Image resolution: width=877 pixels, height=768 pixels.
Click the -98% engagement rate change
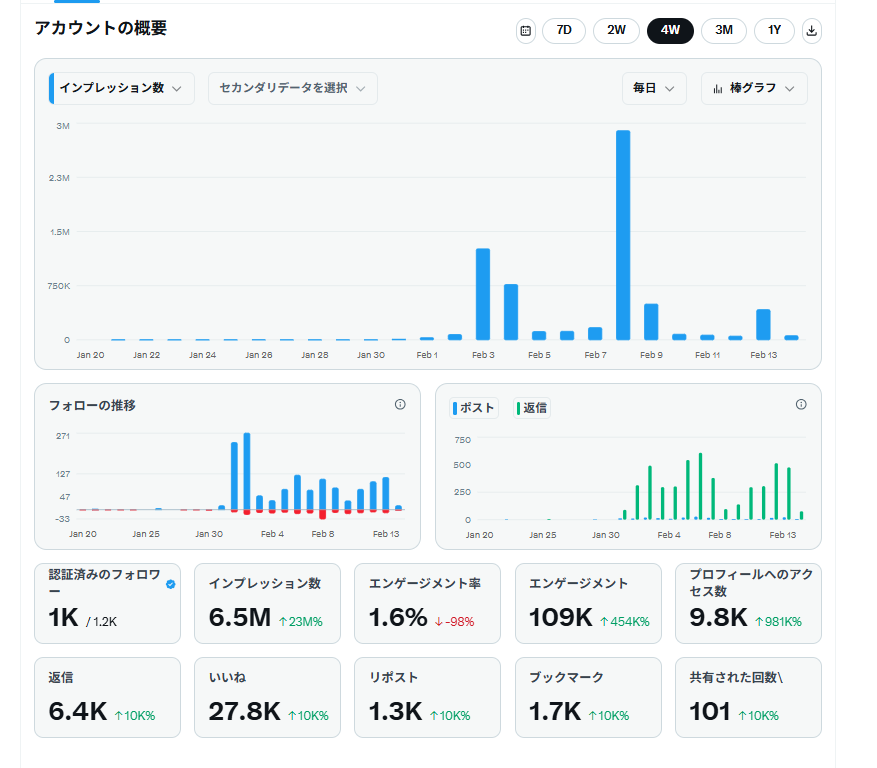[x=455, y=621]
